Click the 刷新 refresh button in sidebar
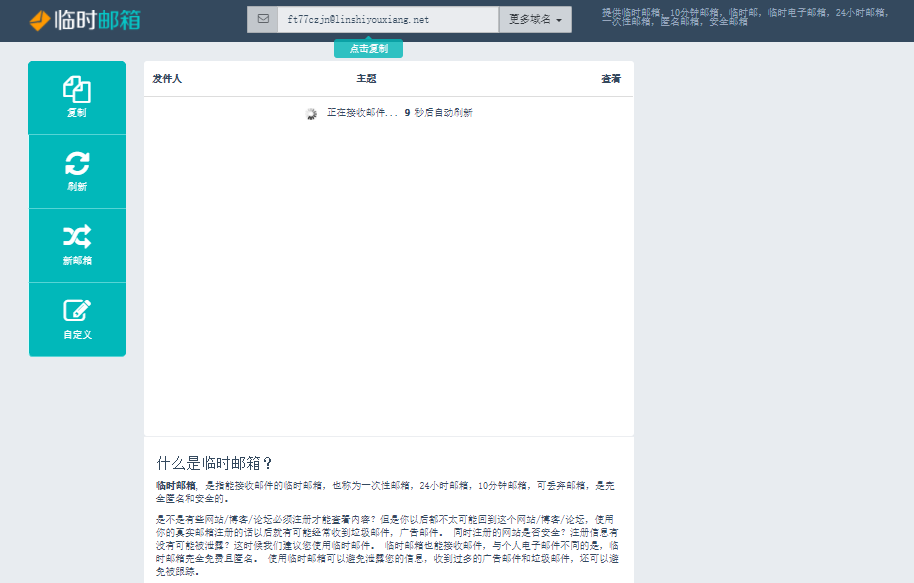Screen dimensions: 914x583 point(77,172)
